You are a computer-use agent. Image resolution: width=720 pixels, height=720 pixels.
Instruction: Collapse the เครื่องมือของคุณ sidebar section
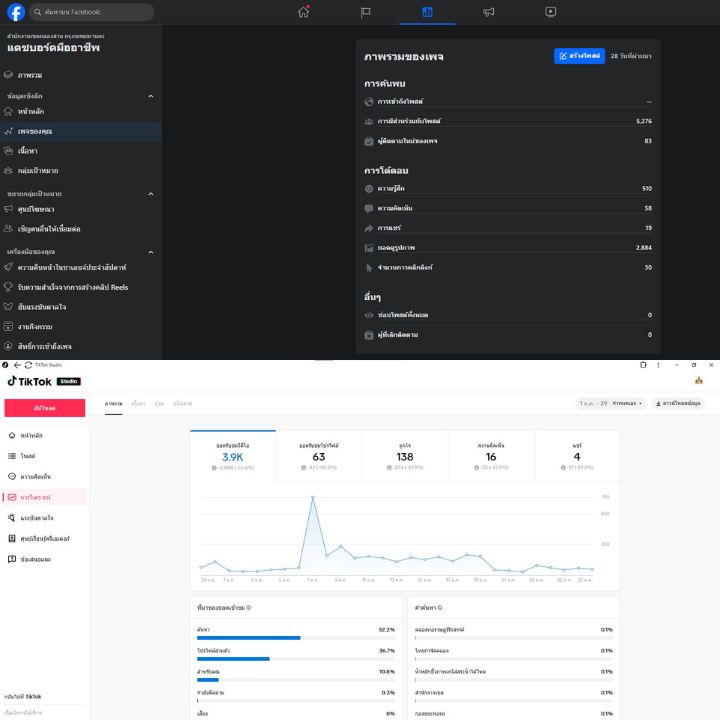pos(151,252)
